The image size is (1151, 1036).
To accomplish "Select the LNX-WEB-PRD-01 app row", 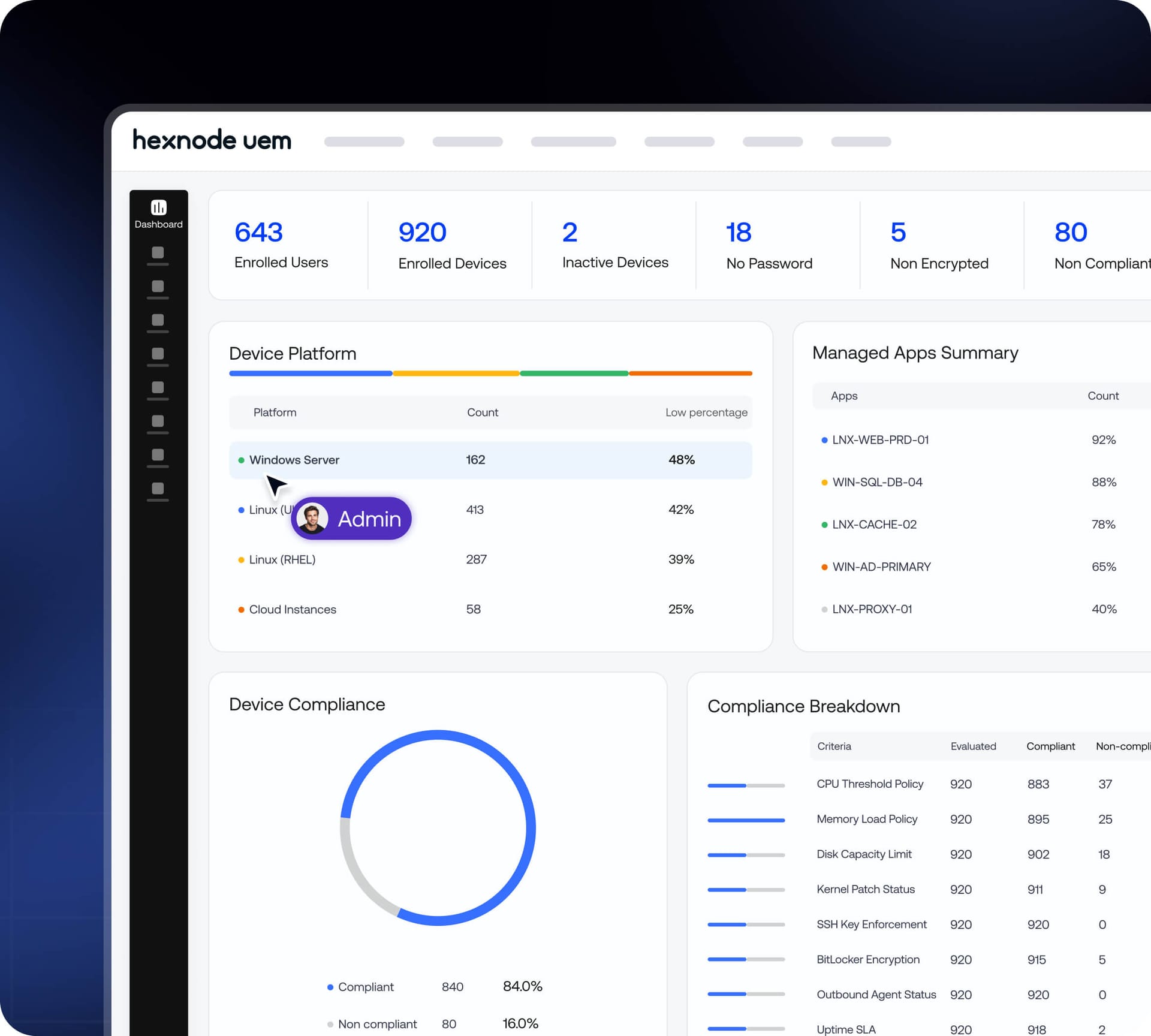I will tap(981, 439).
